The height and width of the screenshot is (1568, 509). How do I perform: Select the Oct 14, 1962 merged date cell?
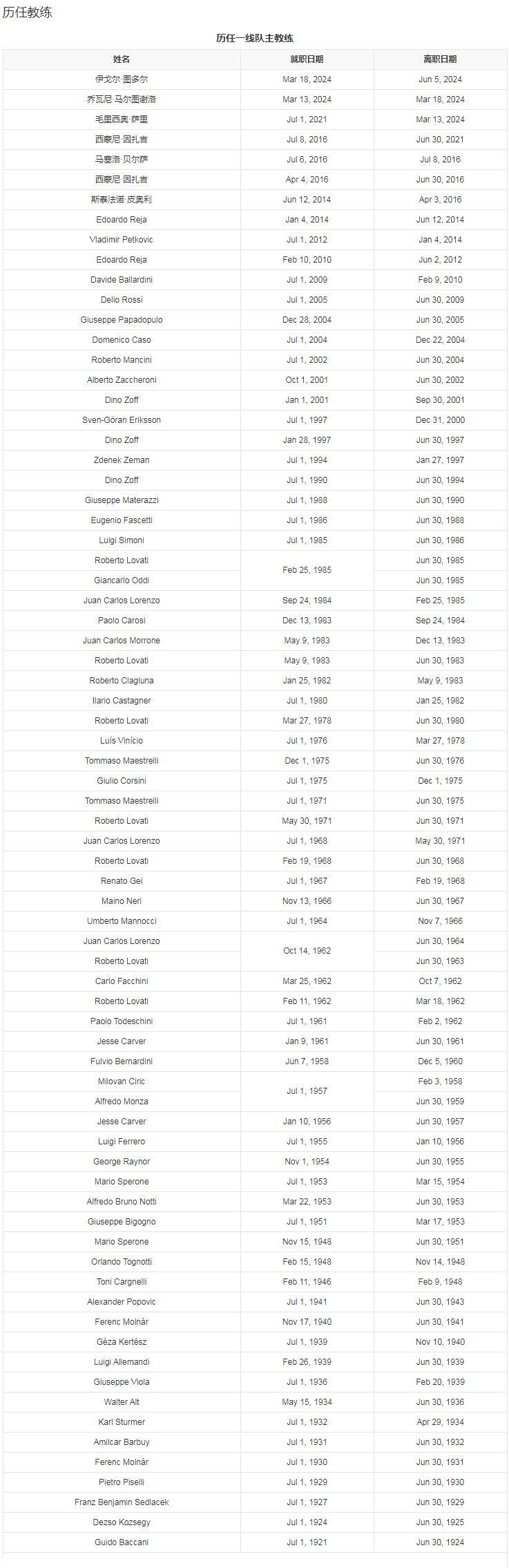coord(307,951)
